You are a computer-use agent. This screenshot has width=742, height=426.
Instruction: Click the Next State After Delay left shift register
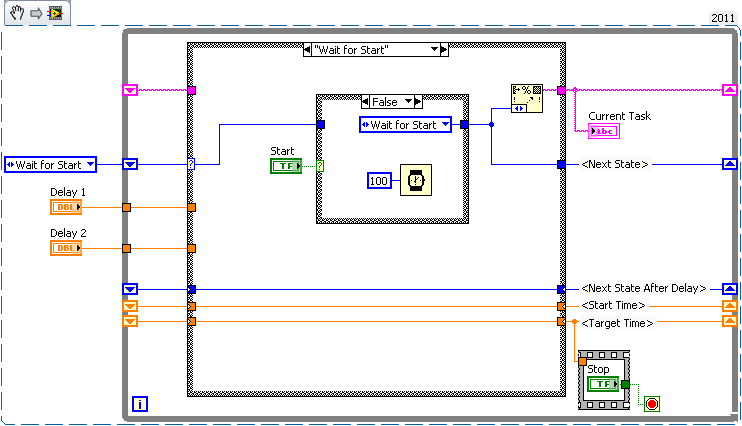point(130,289)
